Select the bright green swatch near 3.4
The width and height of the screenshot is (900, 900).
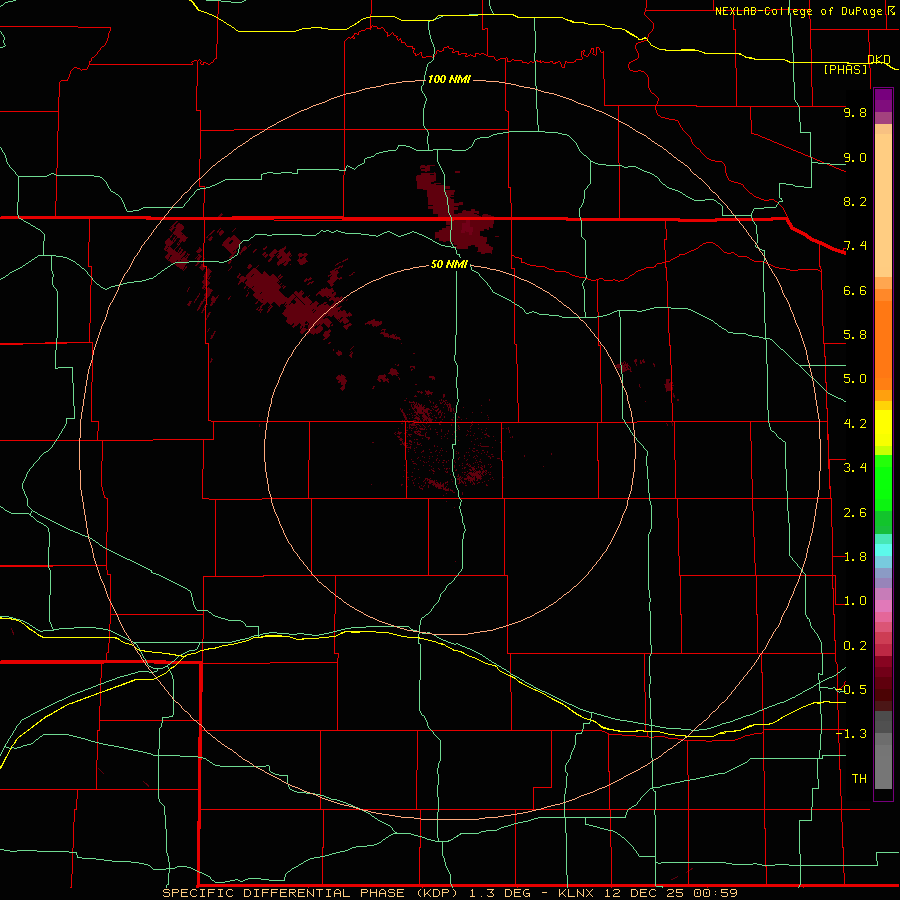coord(883,482)
